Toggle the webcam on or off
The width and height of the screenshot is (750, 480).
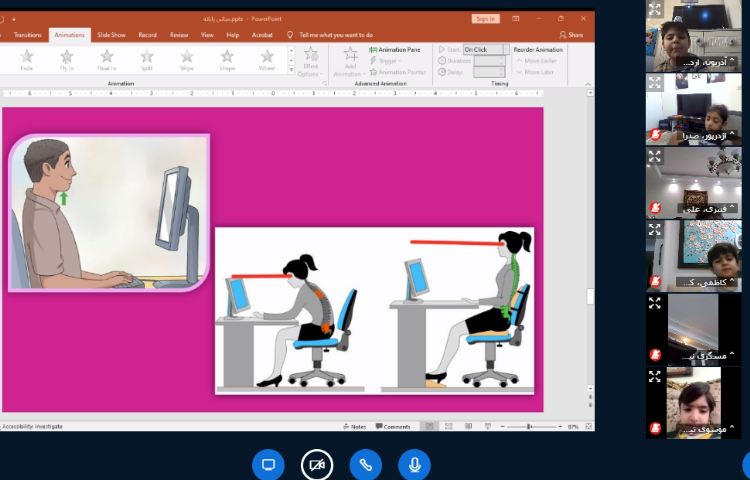click(x=317, y=465)
